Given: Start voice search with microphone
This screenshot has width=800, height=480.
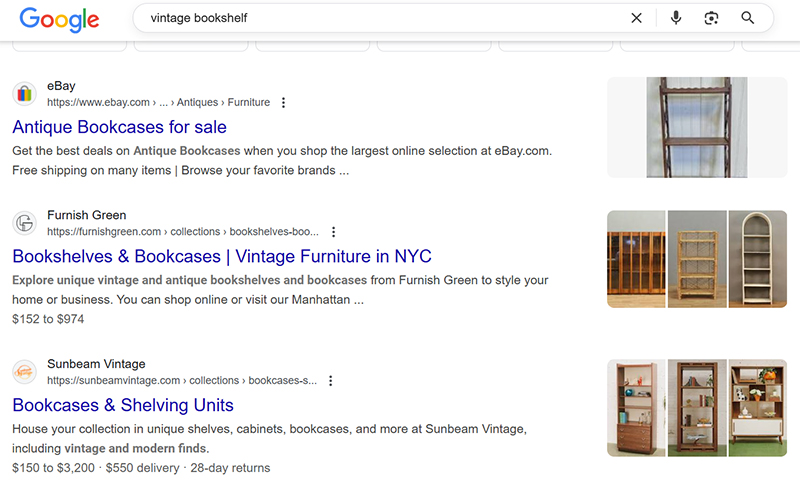Looking at the screenshot, I should pyautogui.click(x=676, y=18).
